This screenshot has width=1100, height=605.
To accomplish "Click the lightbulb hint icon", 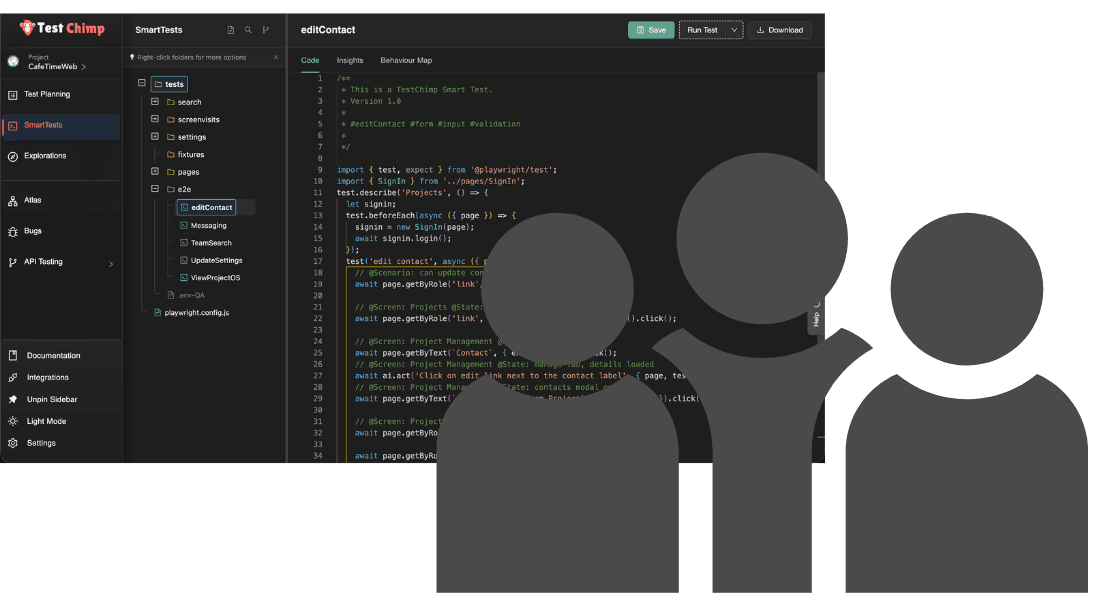I will (x=132, y=58).
